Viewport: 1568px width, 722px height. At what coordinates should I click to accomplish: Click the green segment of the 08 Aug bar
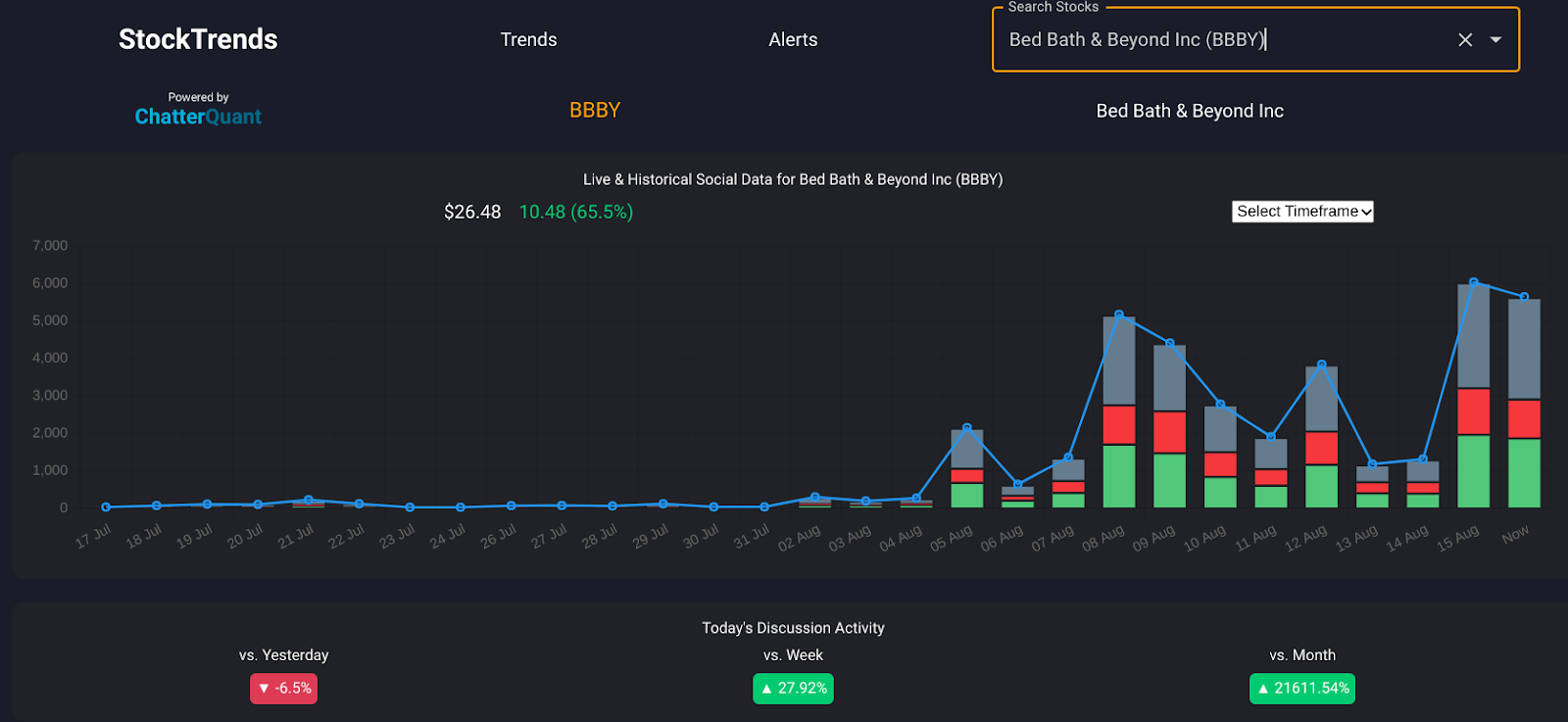coord(1119,476)
